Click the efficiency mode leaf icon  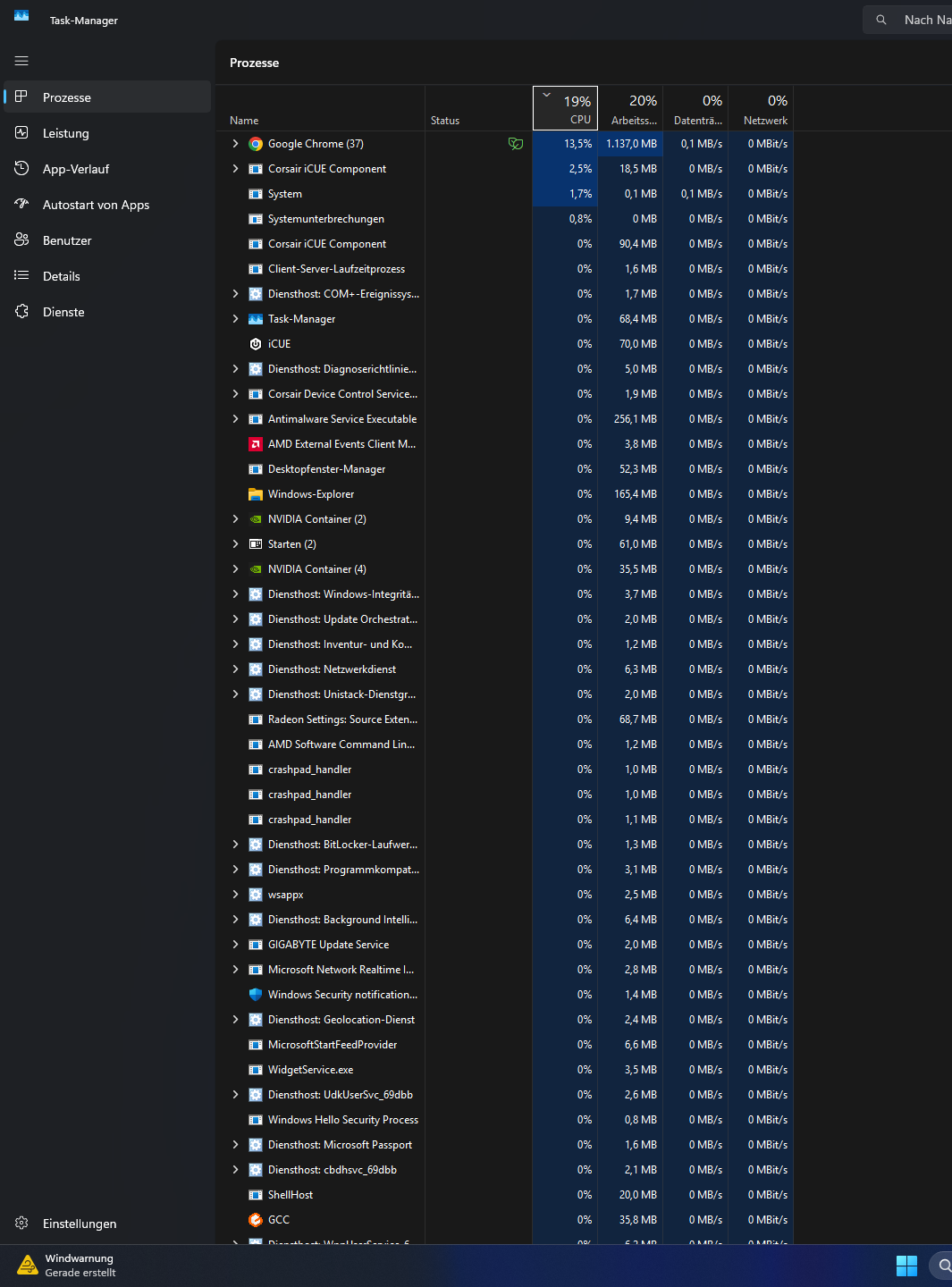[516, 143]
